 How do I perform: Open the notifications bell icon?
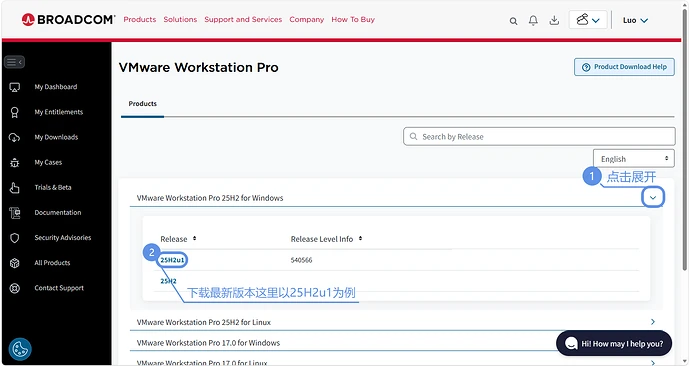tap(533, 20)
